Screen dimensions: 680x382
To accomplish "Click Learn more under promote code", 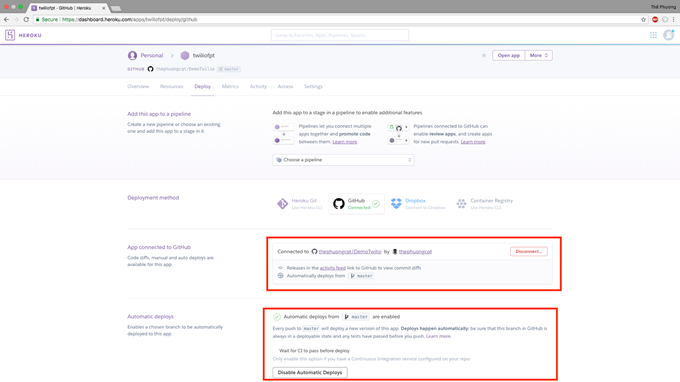I will click(345, 142).
